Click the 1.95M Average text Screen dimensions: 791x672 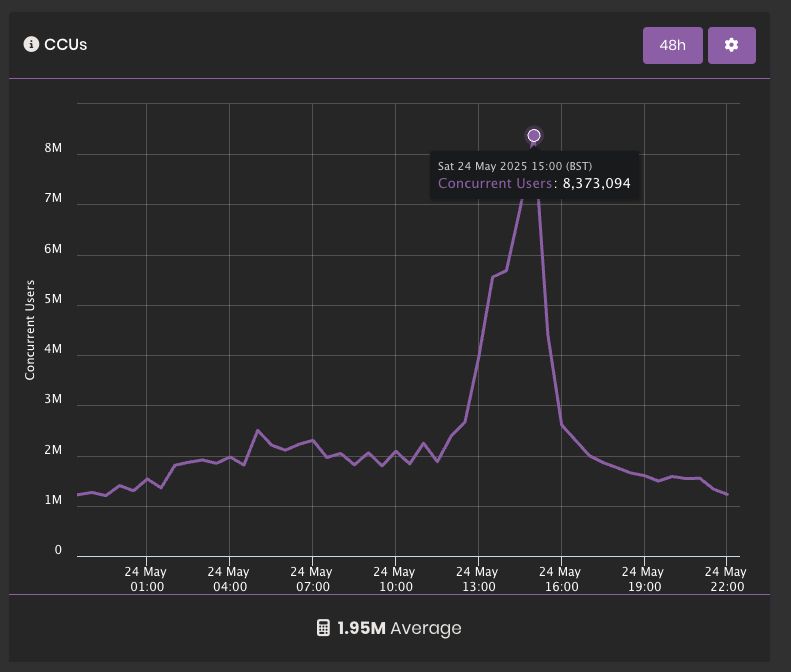399,628
